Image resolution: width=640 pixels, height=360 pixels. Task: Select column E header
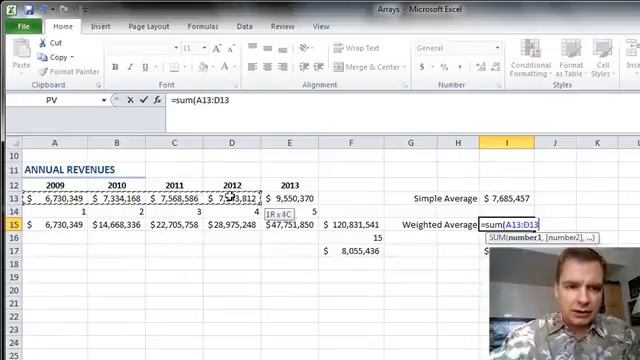click(x=289, y=143)
